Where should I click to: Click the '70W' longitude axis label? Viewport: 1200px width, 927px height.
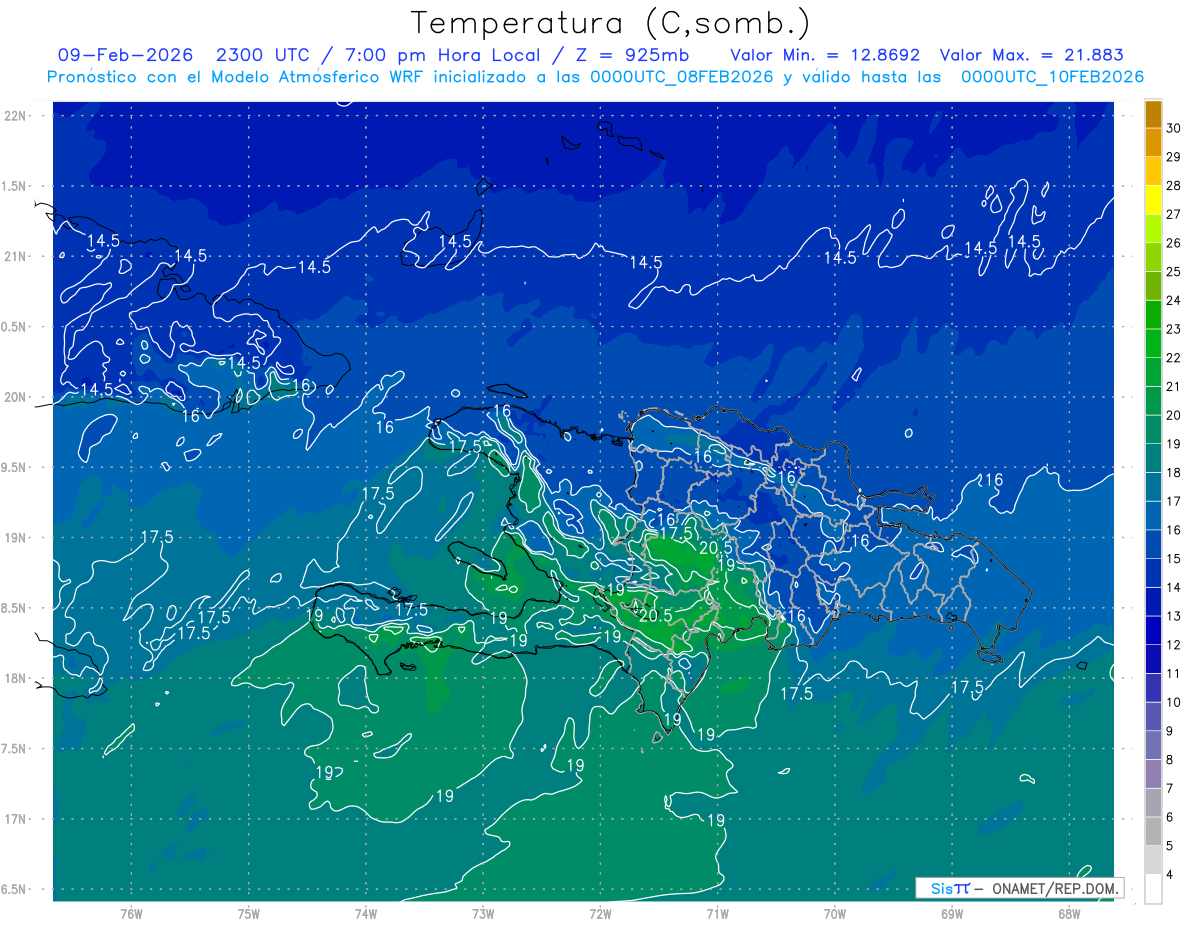(x=834, y=914)
